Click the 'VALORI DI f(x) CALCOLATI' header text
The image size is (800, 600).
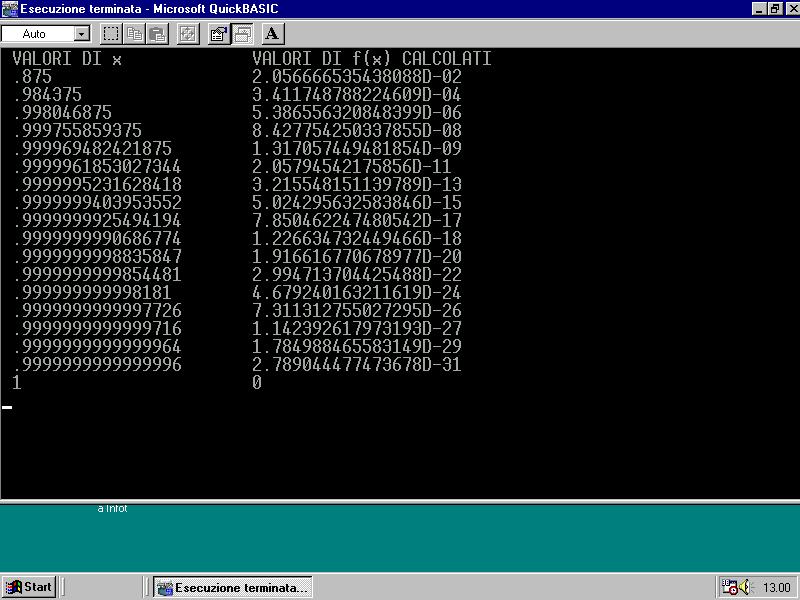click(x=371, y=59)
